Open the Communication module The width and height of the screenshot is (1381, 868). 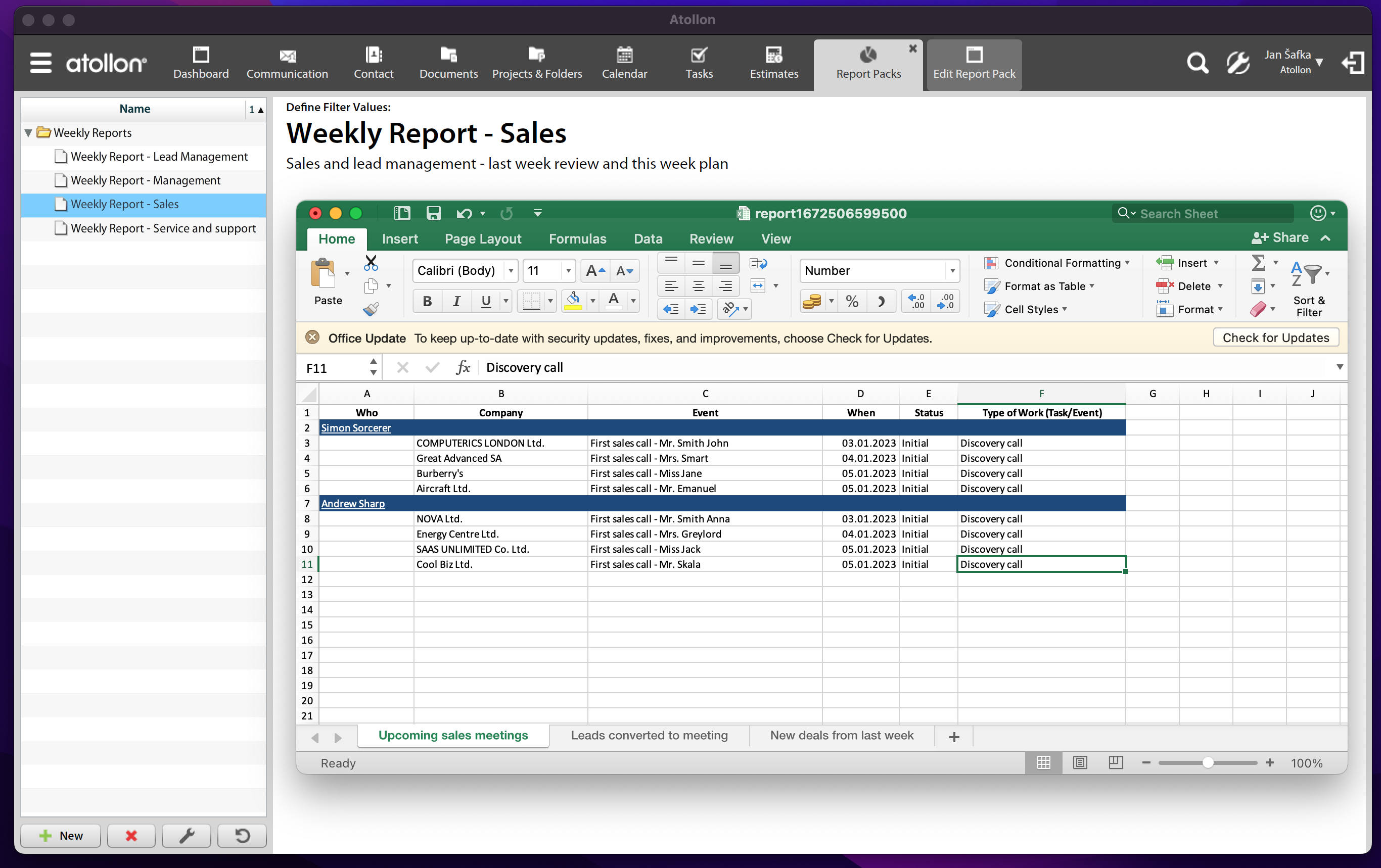(x=287, y=63)
